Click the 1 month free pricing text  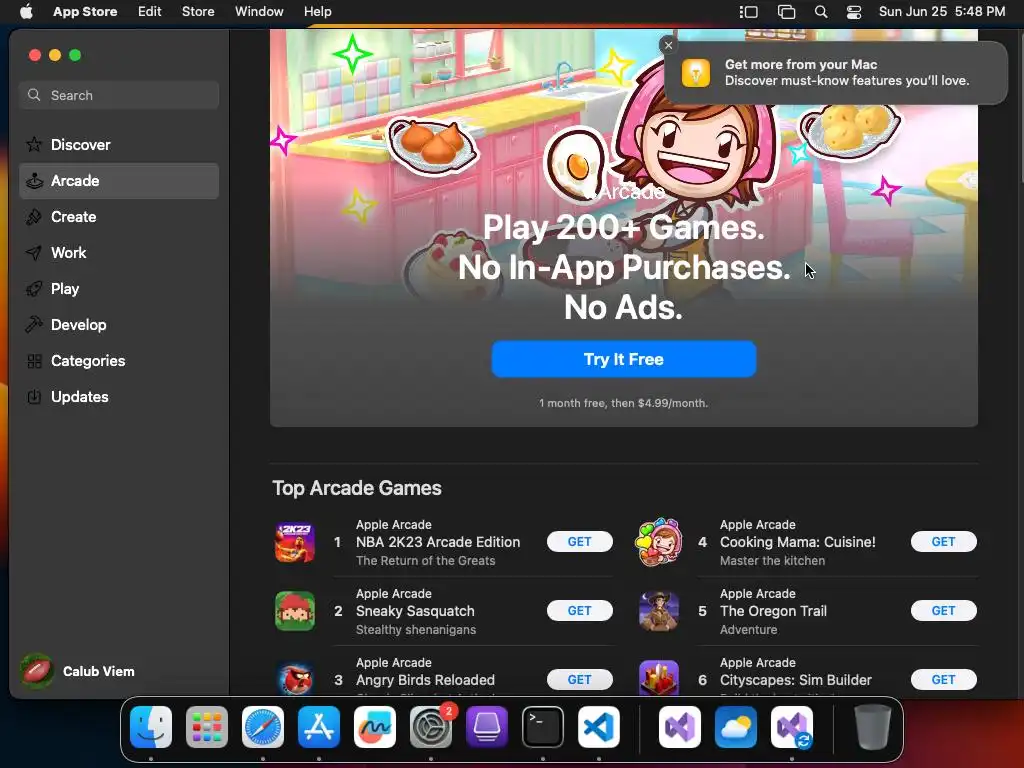pyautogui.click(x=624, y=403)
